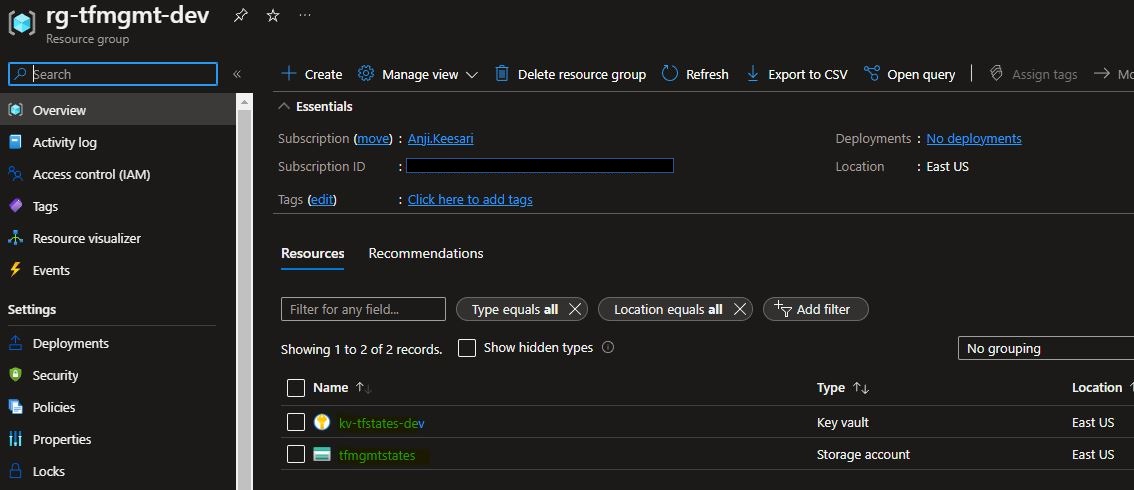Select the Resources tab

(312, 254)
